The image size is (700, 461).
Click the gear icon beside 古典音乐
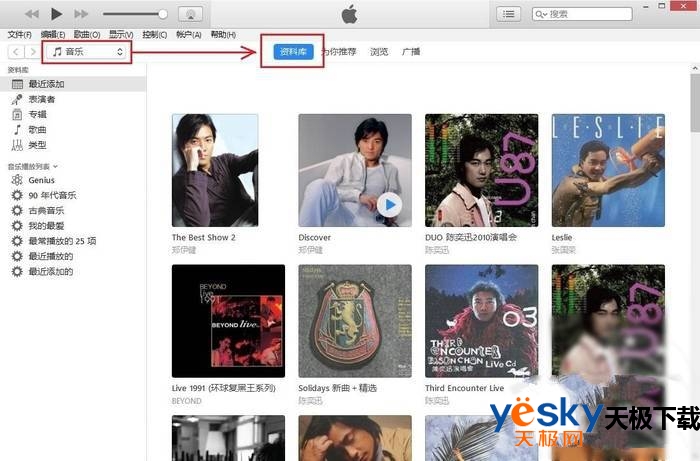[x=17, y=210]
